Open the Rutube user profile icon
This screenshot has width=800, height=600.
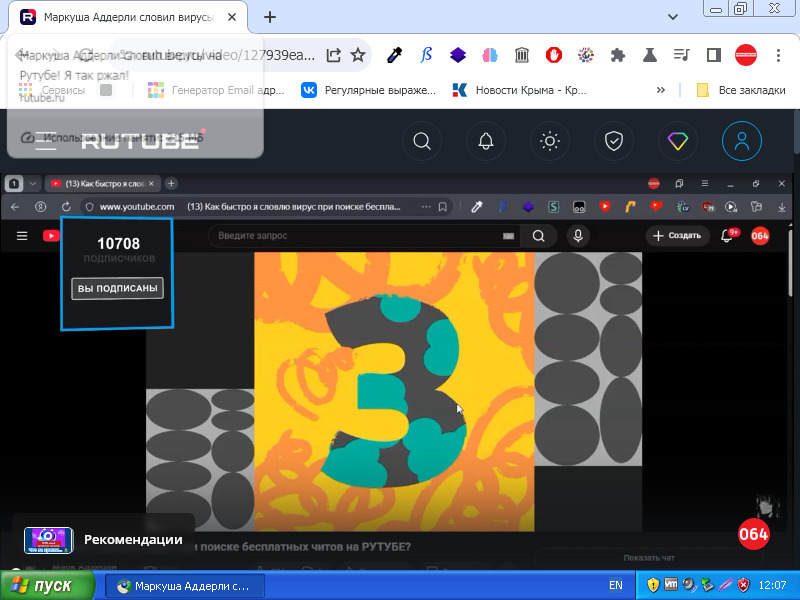click(741, 141)
